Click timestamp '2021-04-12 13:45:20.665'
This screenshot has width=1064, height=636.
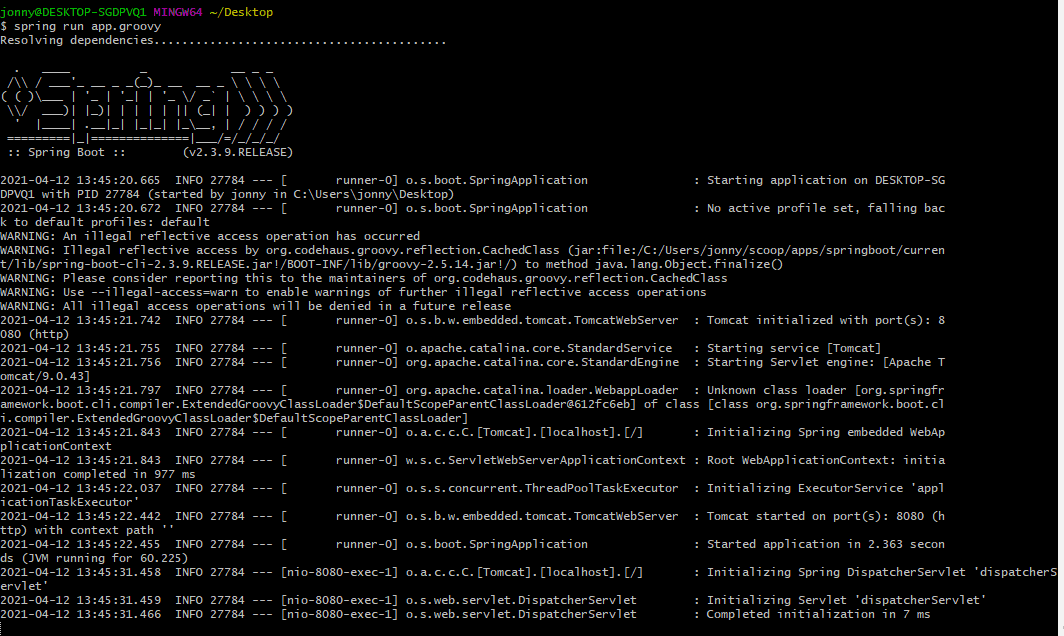(80, 180)
